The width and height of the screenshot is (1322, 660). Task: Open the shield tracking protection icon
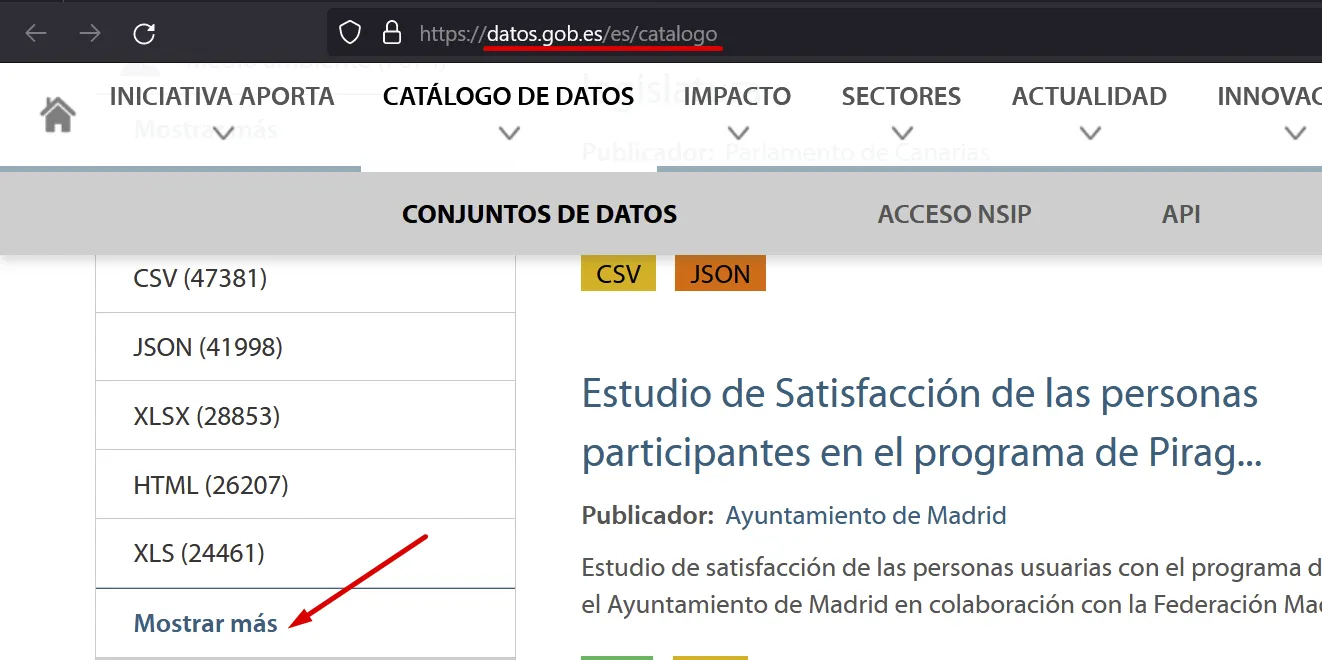tap(349, 33)
